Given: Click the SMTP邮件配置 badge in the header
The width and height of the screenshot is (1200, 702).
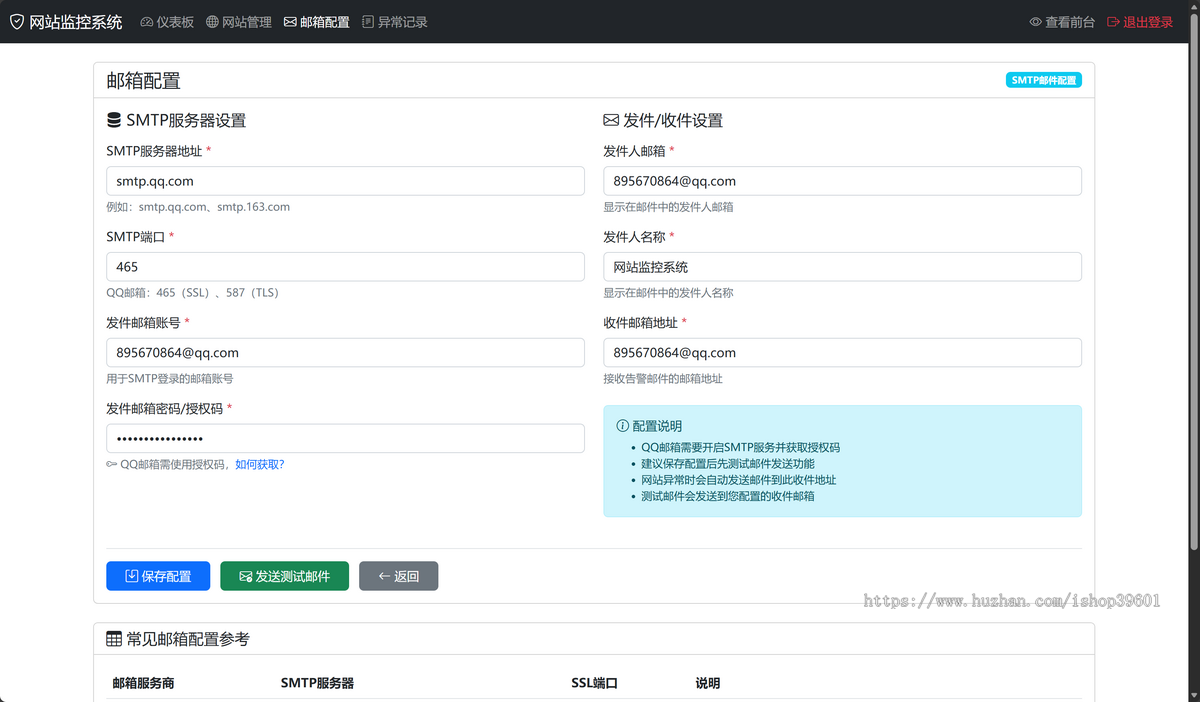Looking at the screenshot, I should tap(1044, 79).
